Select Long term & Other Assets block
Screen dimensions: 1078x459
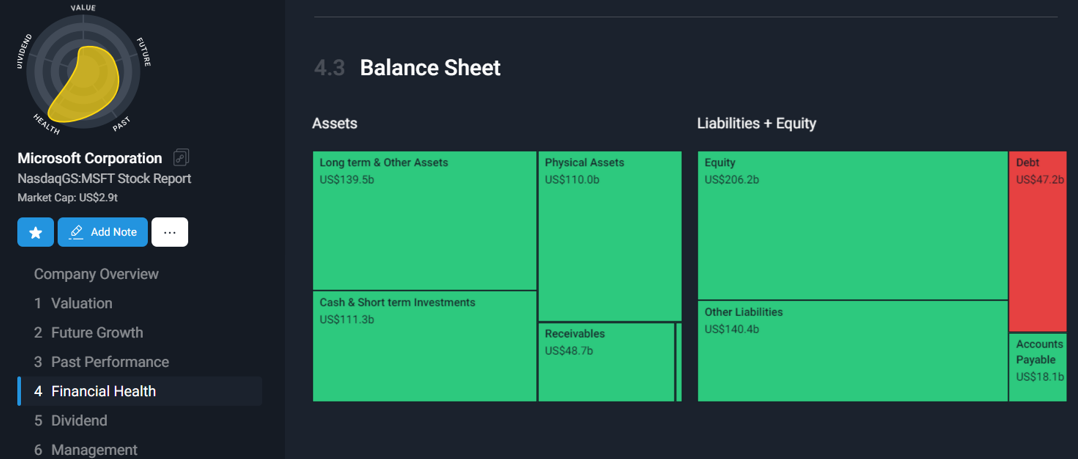tap(424, 221)
